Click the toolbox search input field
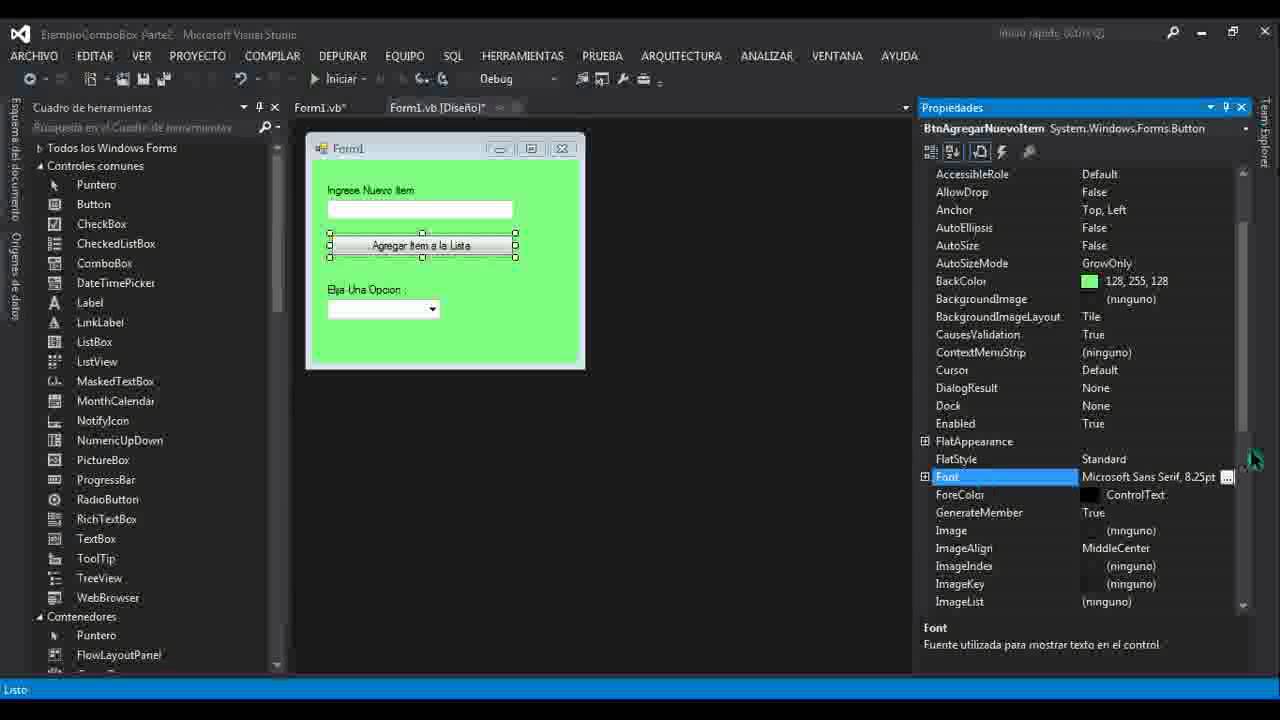The width and height of the screenshot is (1280, 720). tap(142, 127)
